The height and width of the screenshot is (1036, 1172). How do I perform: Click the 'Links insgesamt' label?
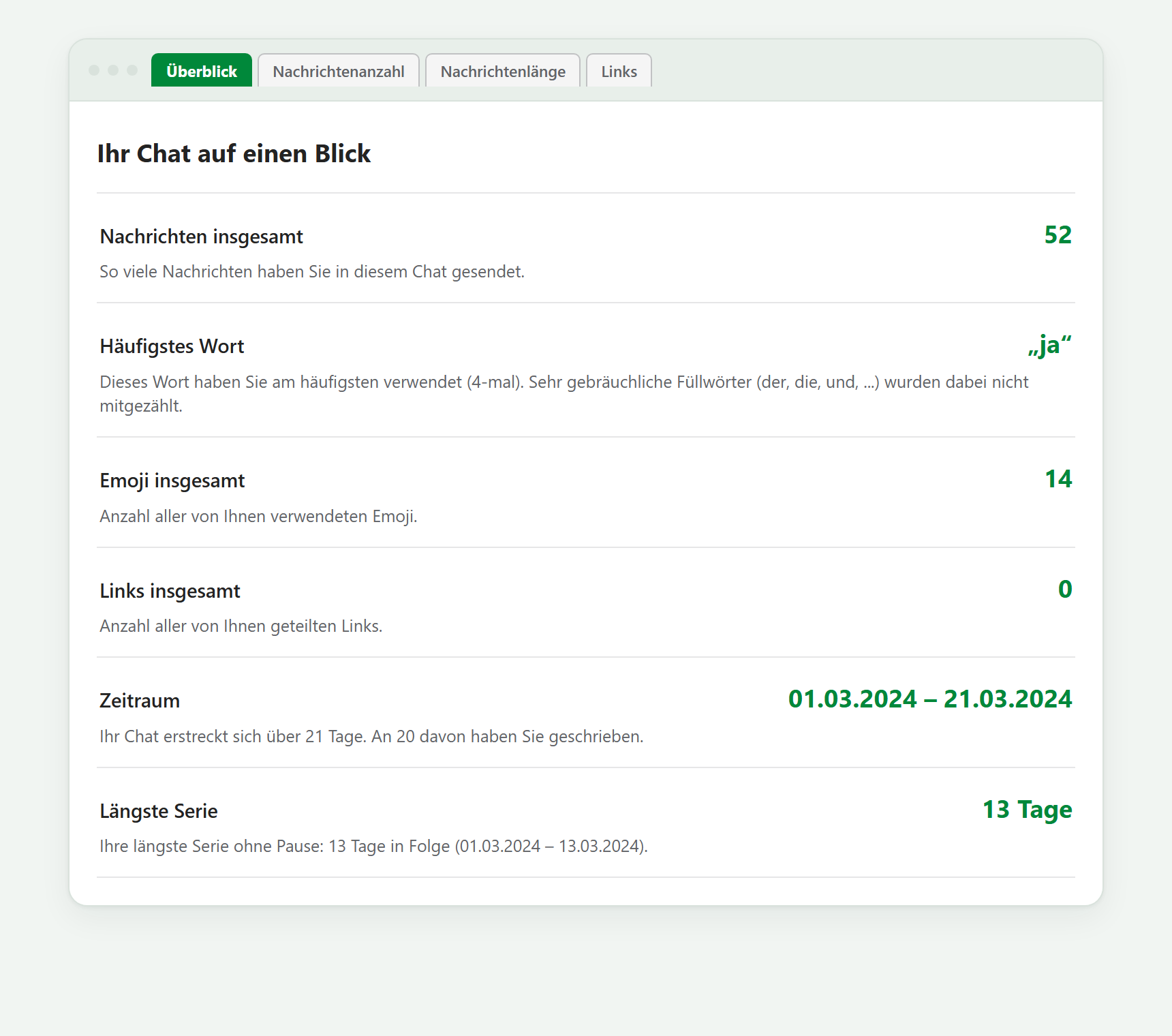pos(170,591)
